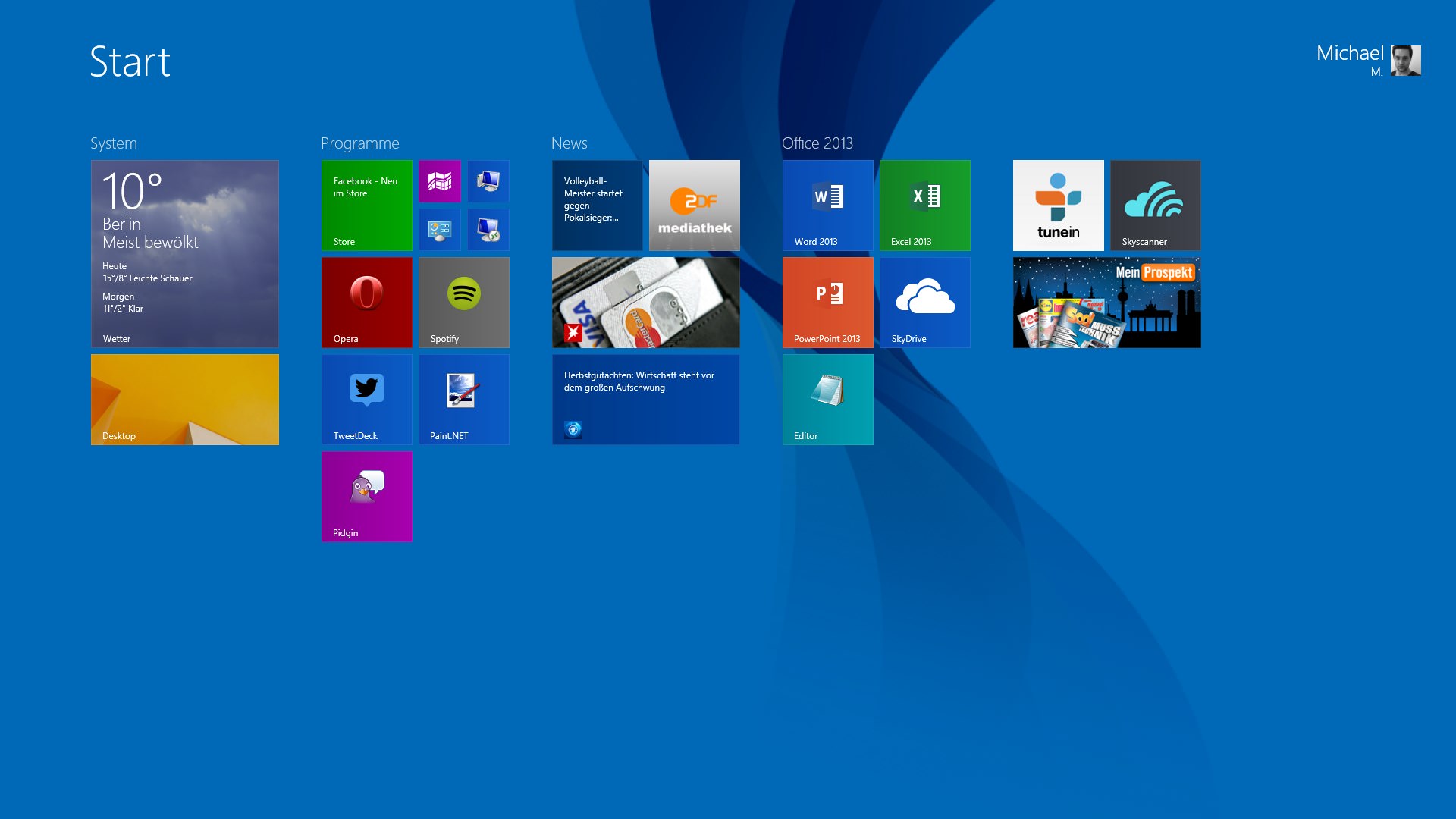Open the Computer small tile
Screen dimensions: 1456x819
(488, 181)
